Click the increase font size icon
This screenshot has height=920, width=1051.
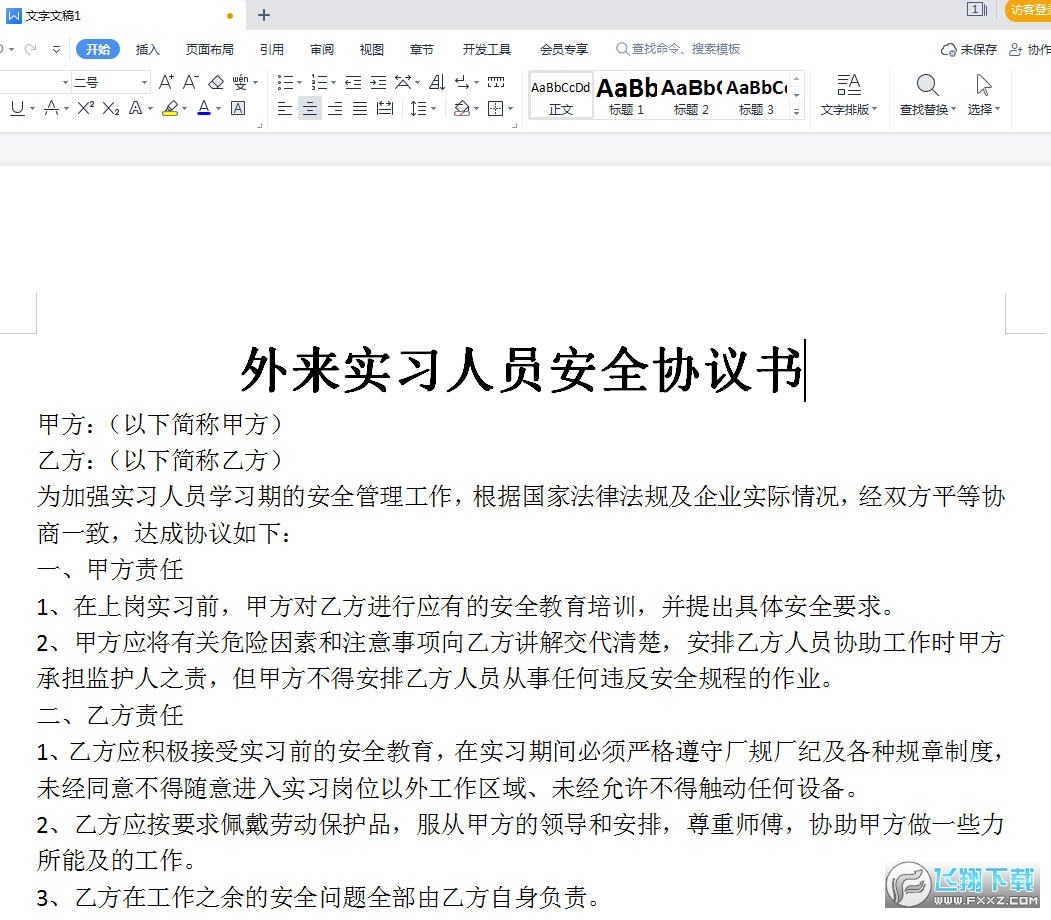[166, 82]
